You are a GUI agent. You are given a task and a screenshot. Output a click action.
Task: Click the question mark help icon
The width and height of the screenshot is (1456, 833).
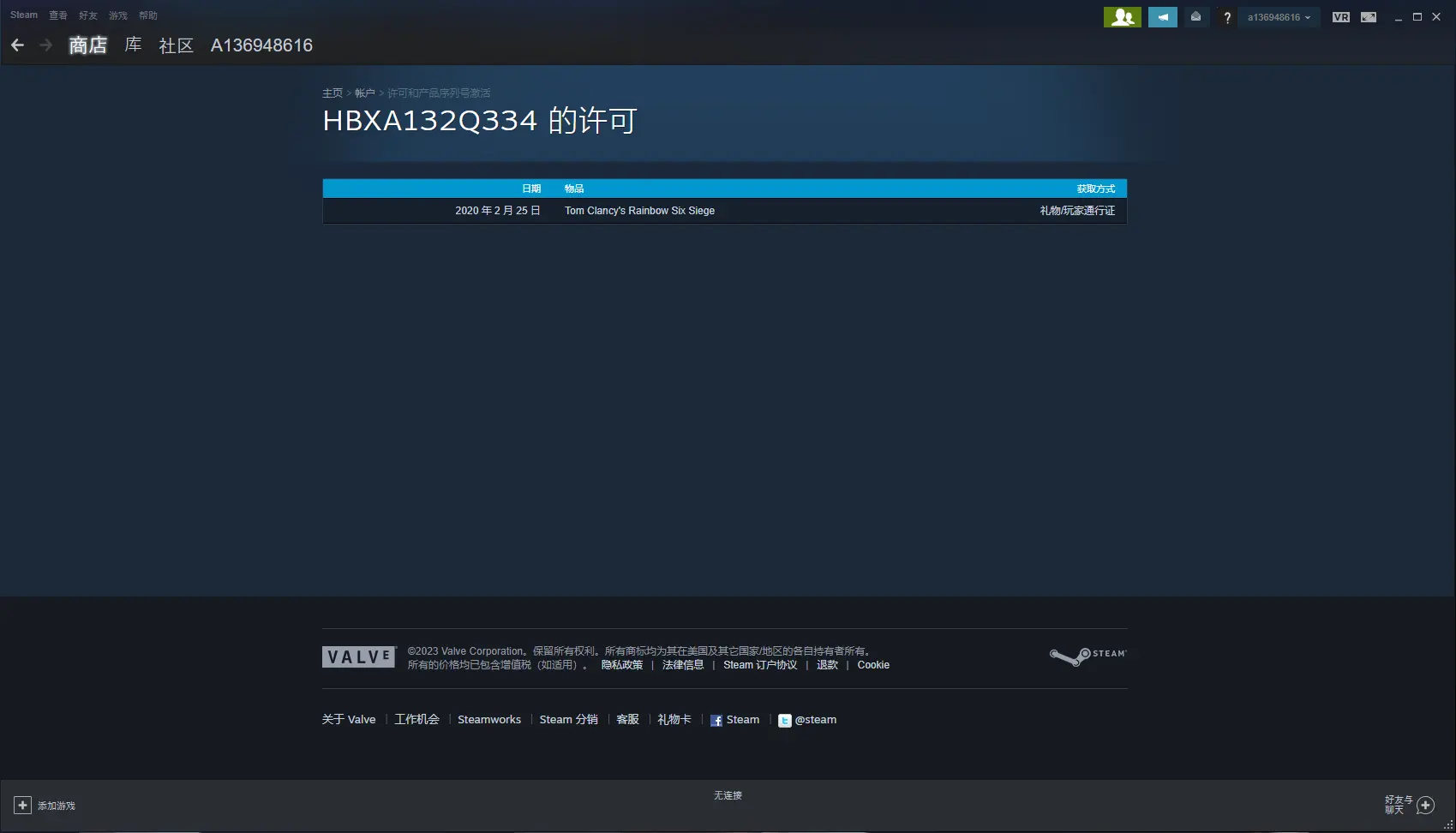[1227, 17]
